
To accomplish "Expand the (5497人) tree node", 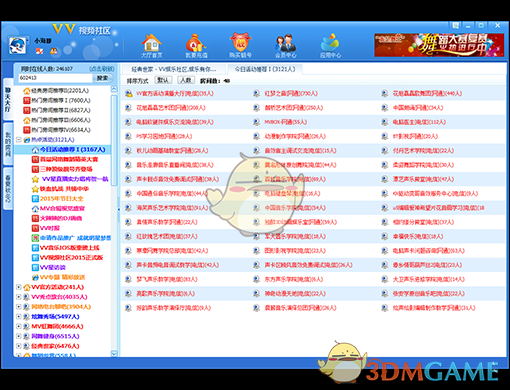I will 19,316.
